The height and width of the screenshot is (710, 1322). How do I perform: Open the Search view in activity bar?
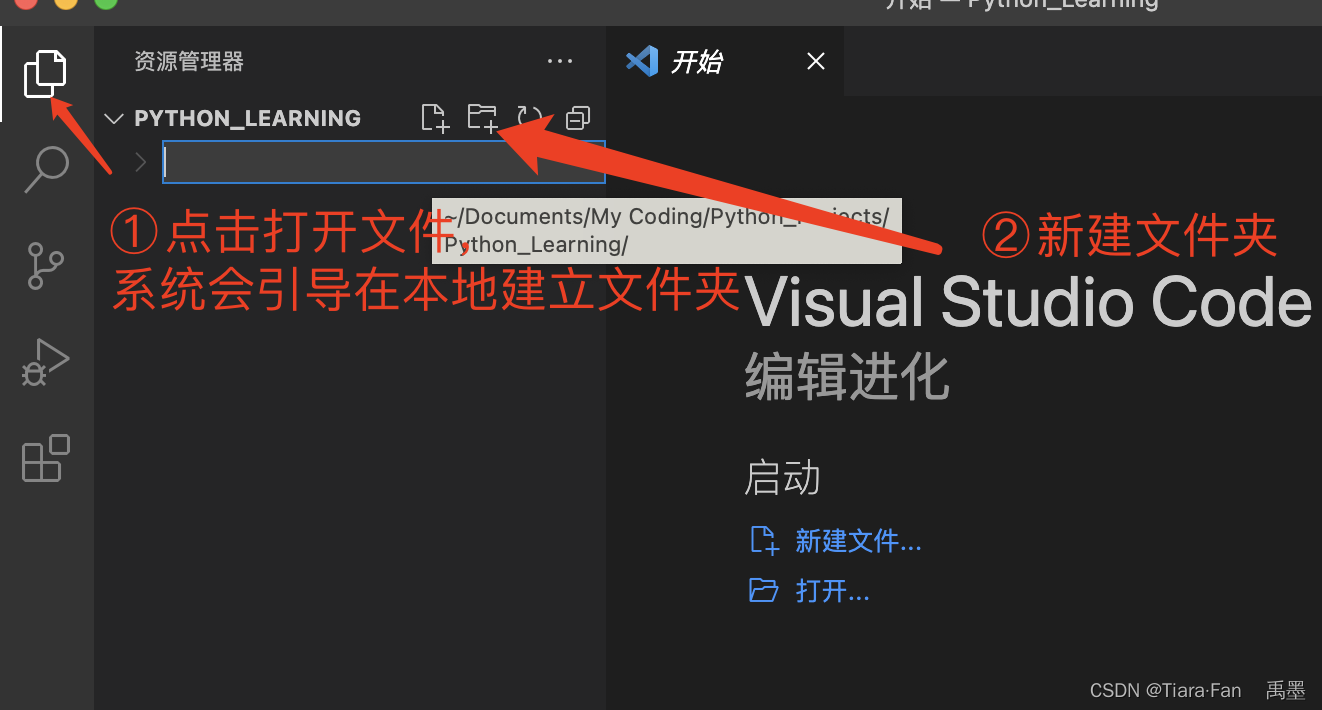[x=46, y=169]
